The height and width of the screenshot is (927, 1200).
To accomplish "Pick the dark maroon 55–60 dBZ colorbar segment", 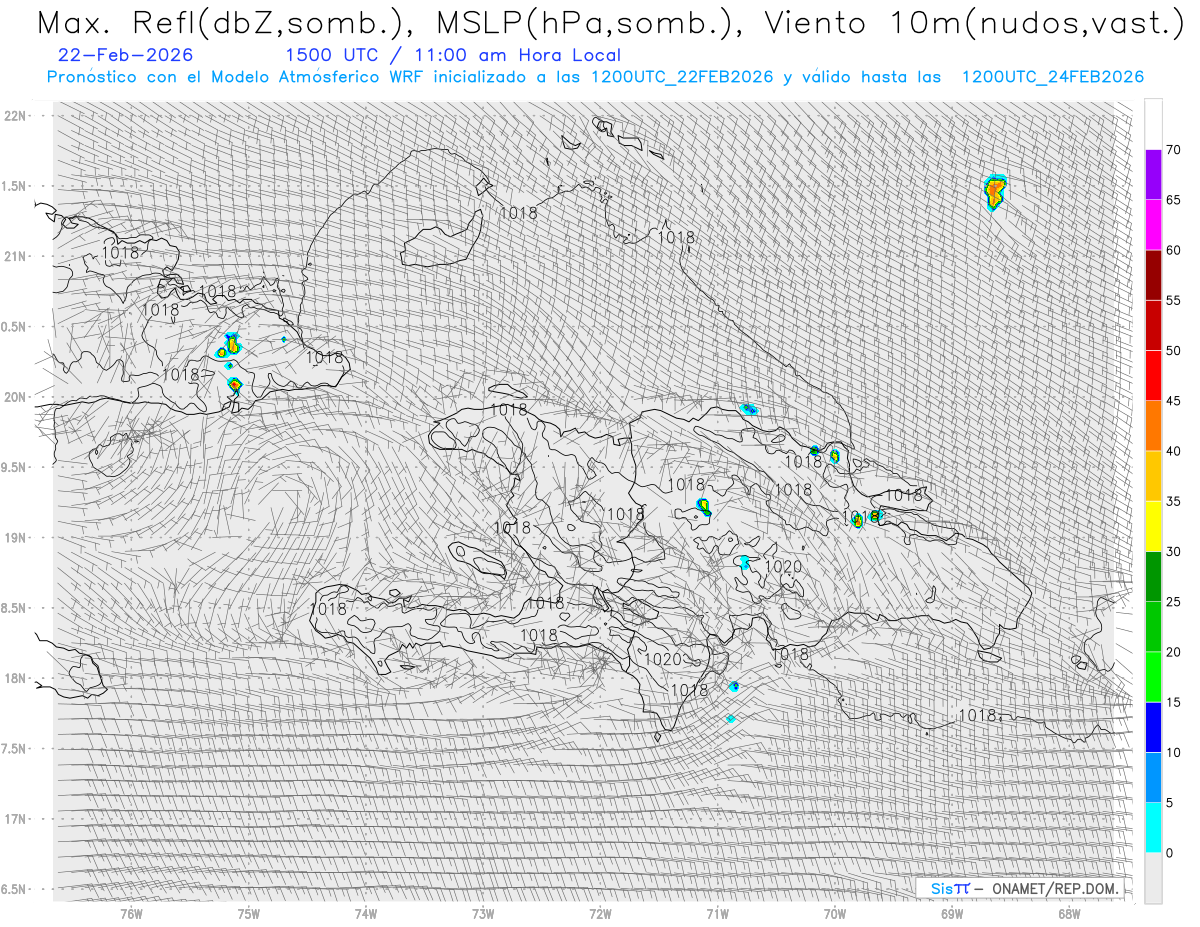I will pos(1153,275).
